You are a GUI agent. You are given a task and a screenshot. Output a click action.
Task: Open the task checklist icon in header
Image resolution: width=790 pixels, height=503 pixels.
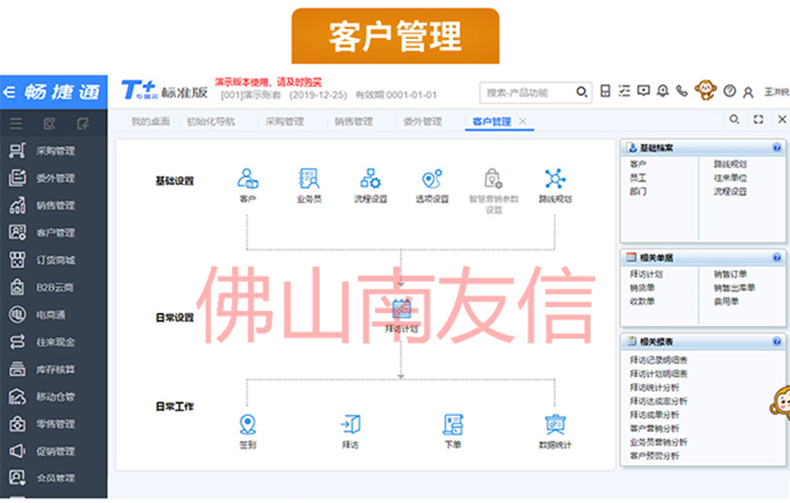point(624,91)
